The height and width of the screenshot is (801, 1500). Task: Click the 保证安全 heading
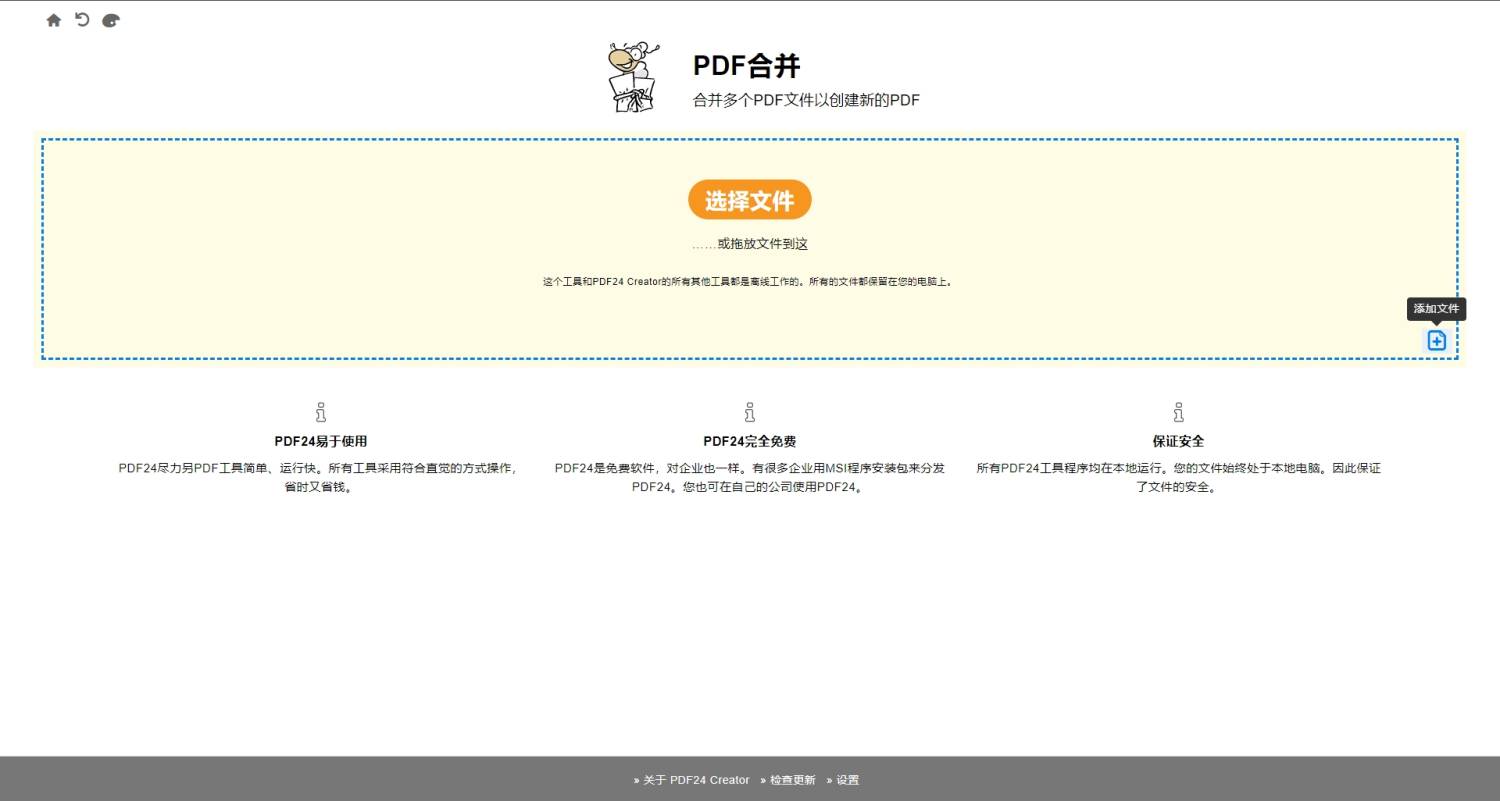(x=1178, y=441)
